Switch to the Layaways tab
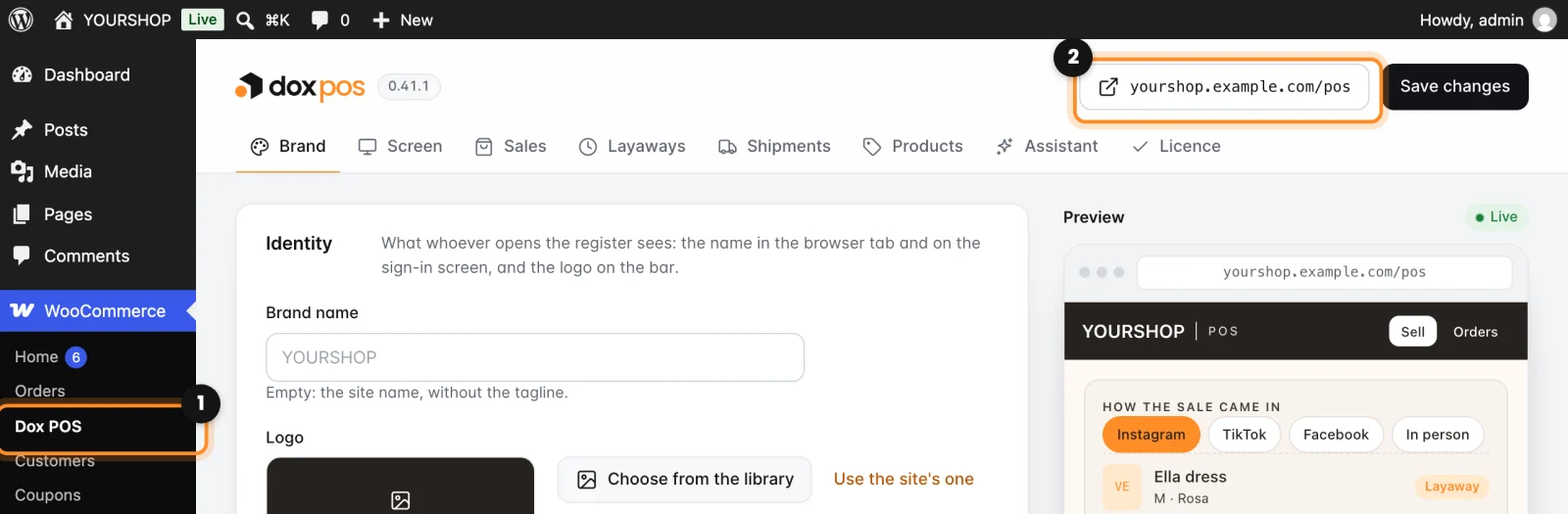 click(632, 146)
